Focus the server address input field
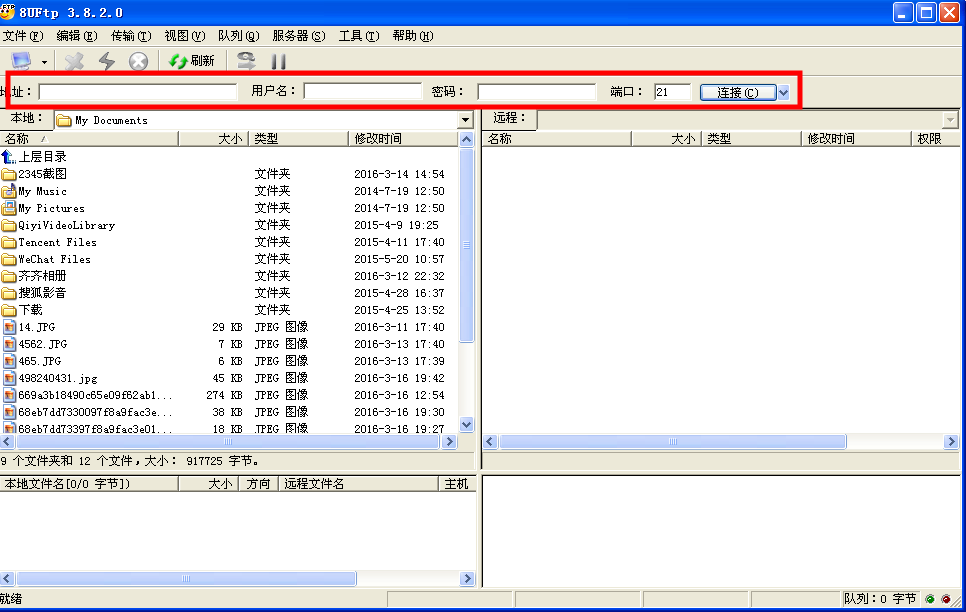966x612 pixels. point(137,92)
